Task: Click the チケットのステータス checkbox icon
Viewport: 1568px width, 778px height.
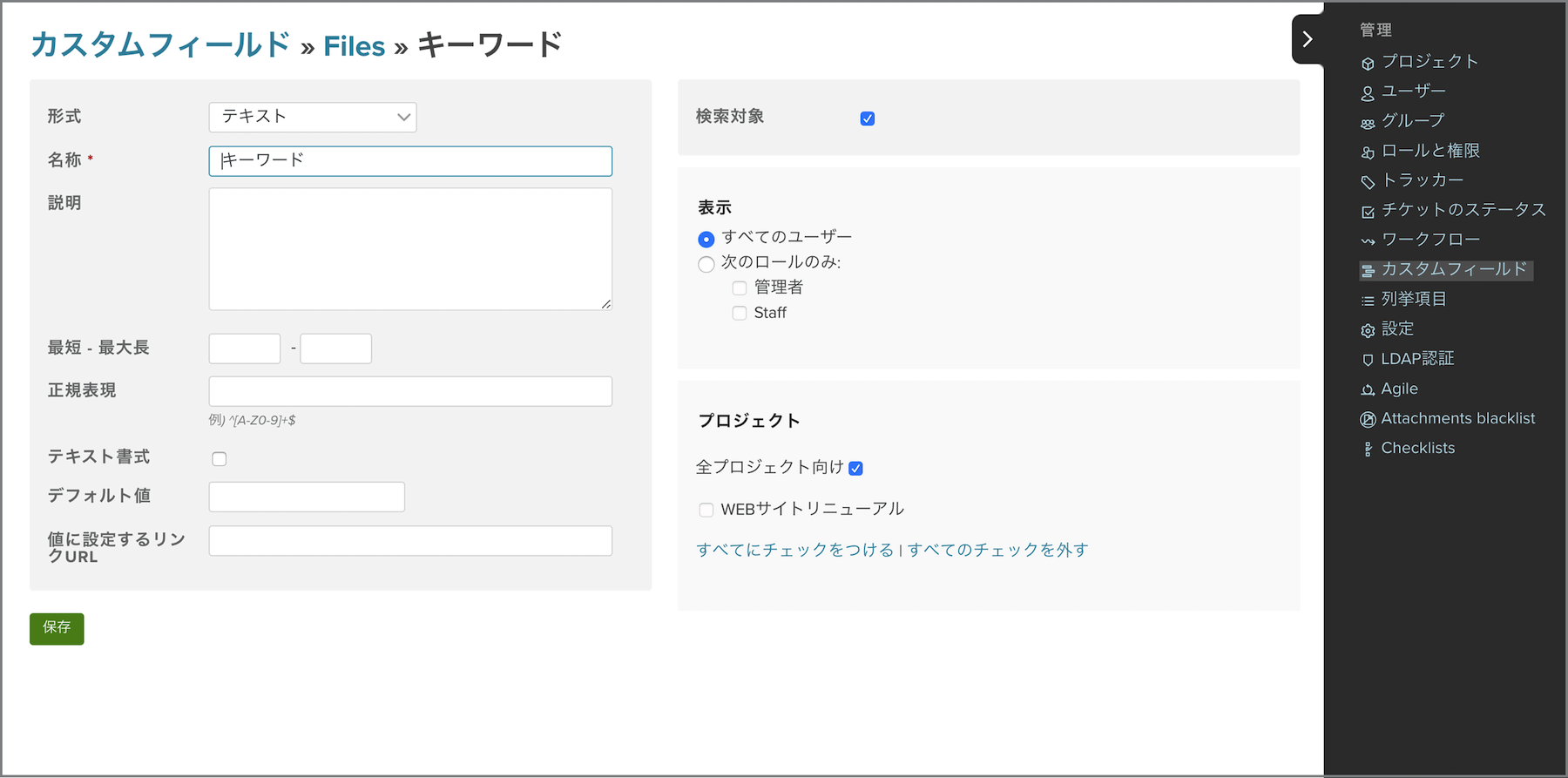Action: (1368, 212)
